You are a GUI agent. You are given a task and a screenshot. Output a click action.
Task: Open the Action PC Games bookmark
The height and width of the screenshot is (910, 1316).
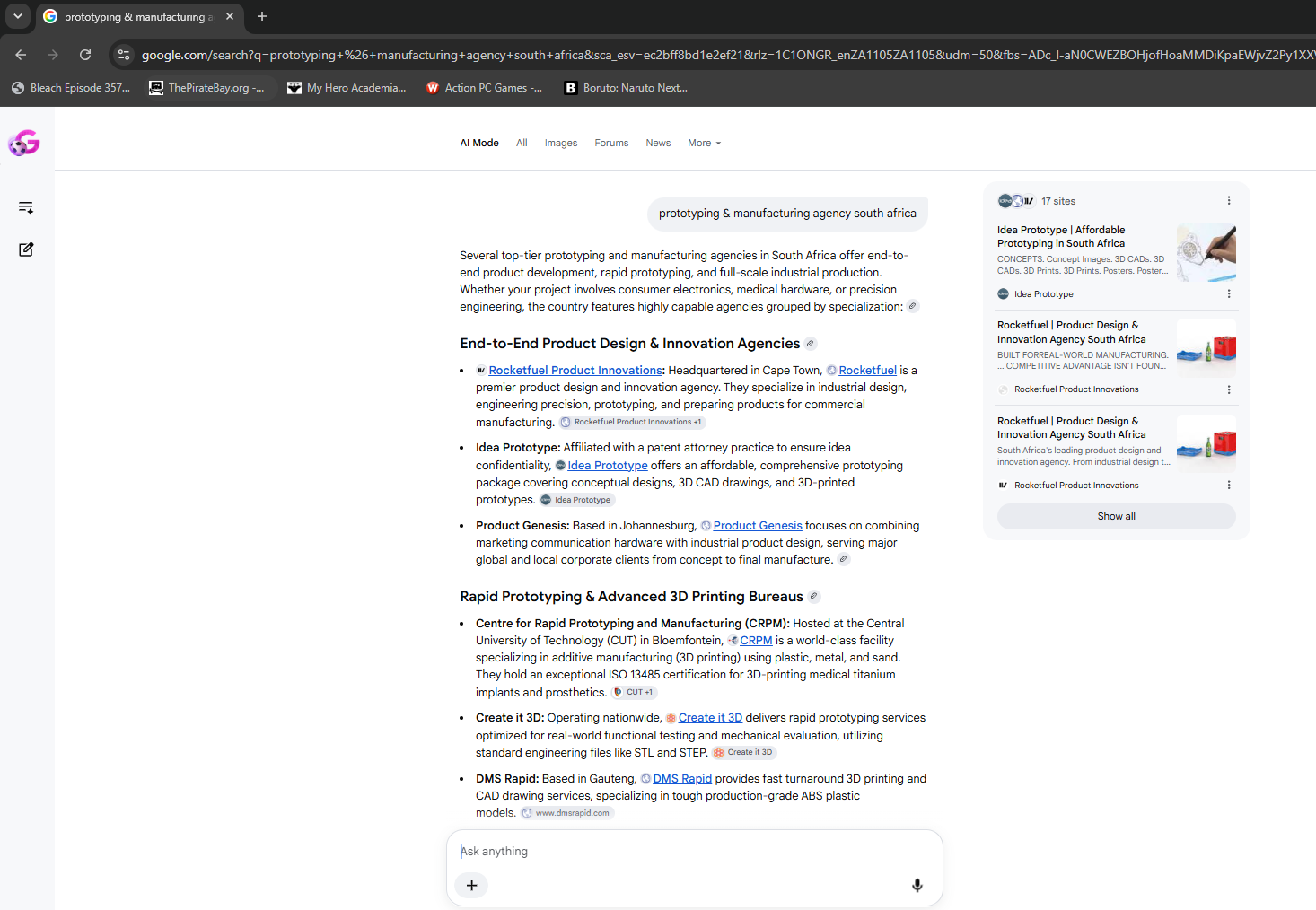(x=484, y=88)
